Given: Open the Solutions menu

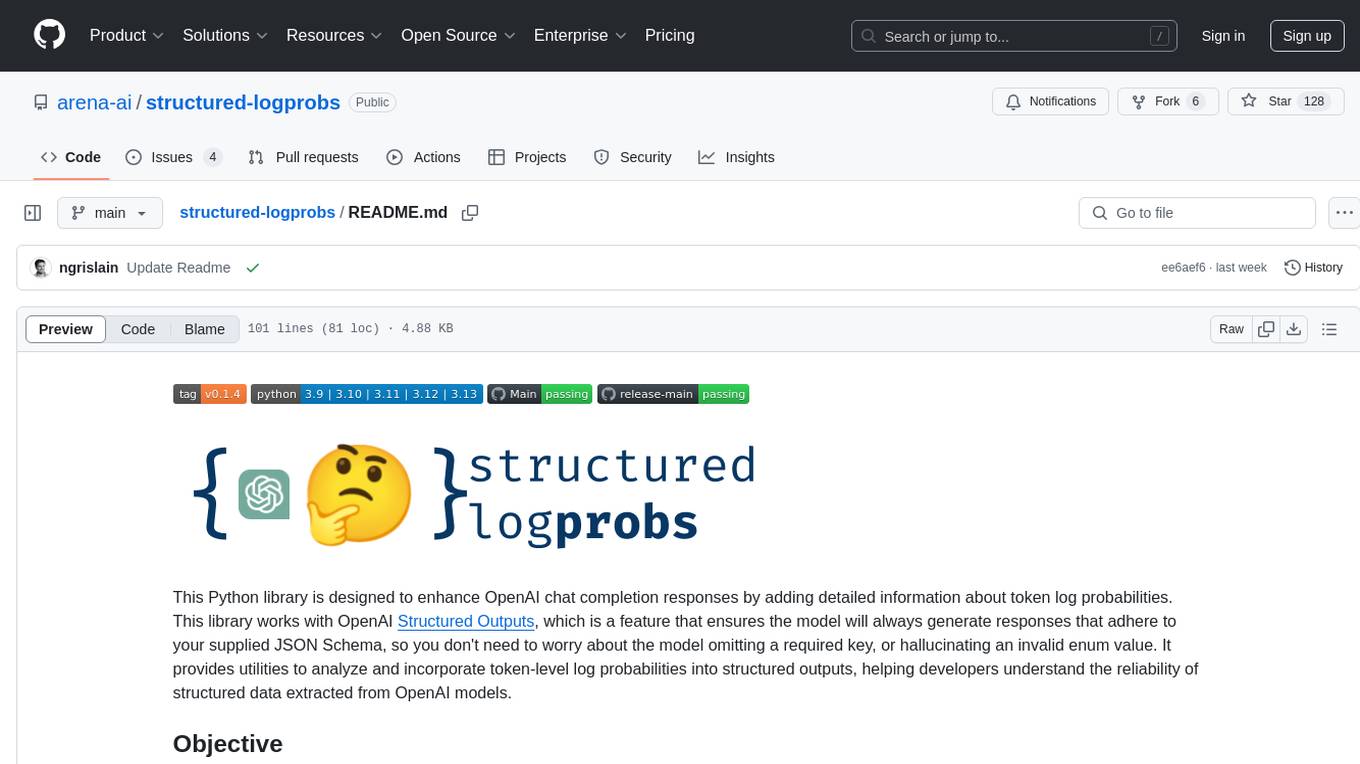Looking at the screenshot, I should coord(225,35).
